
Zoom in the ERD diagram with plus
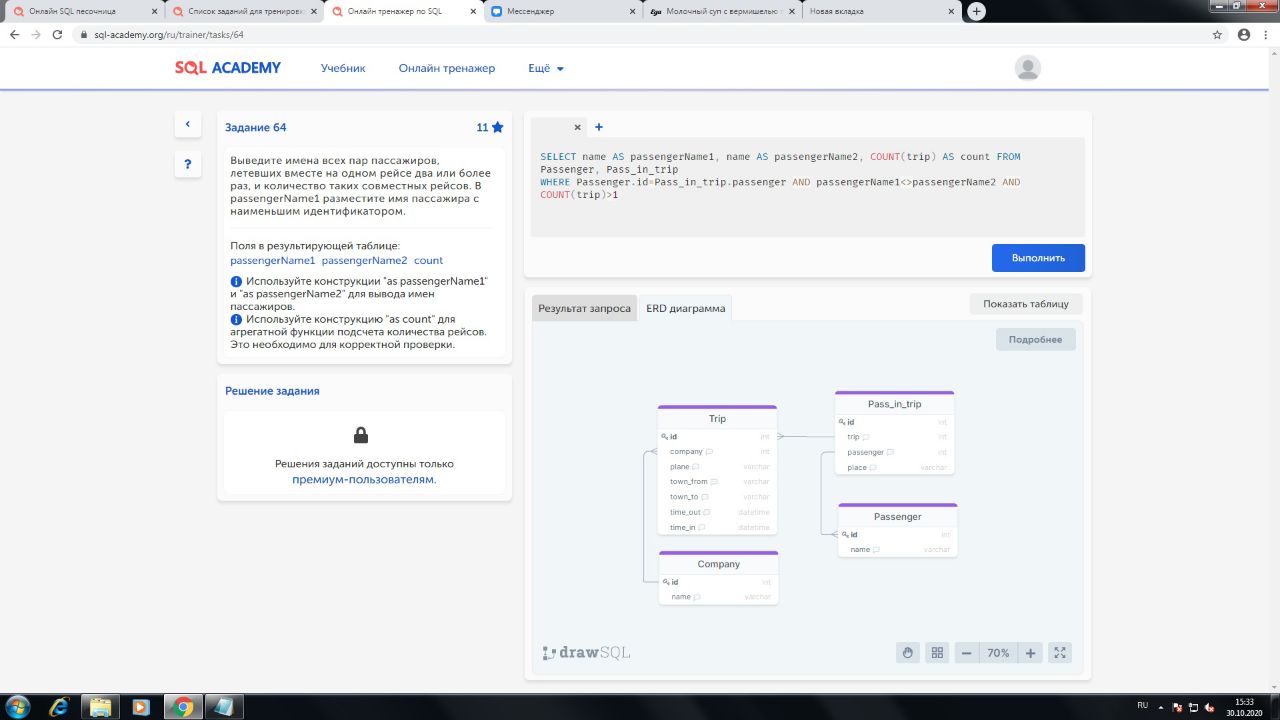(x=1030, y=653)
